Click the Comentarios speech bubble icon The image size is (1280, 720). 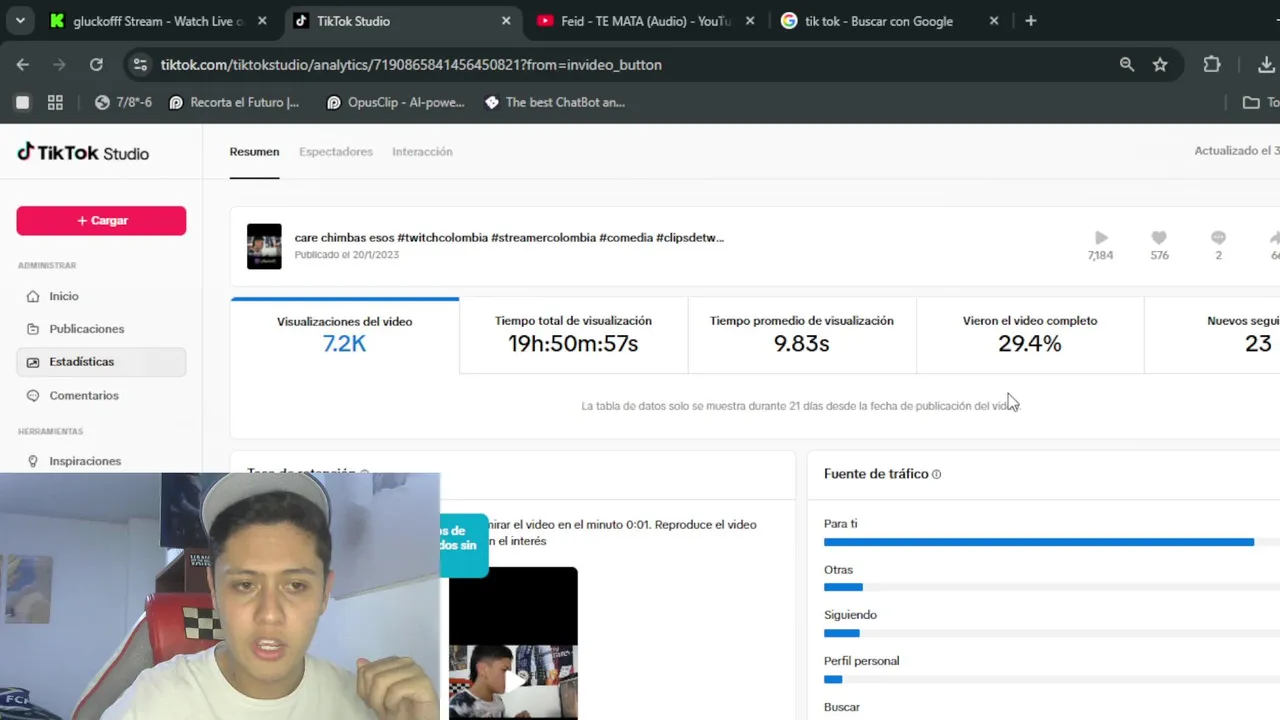(33, 396)
